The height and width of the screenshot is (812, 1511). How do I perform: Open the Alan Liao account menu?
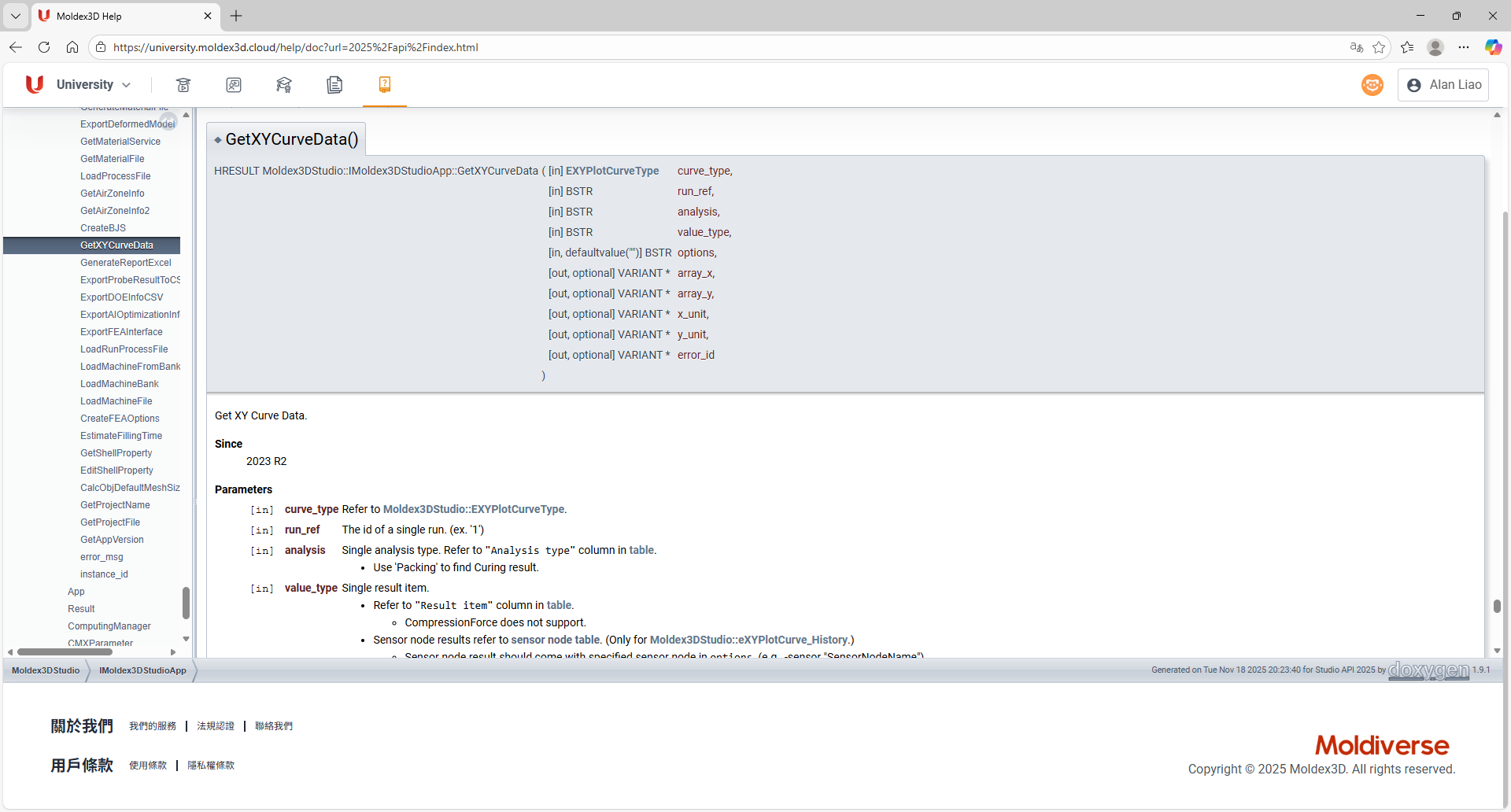coord(1443,85)
